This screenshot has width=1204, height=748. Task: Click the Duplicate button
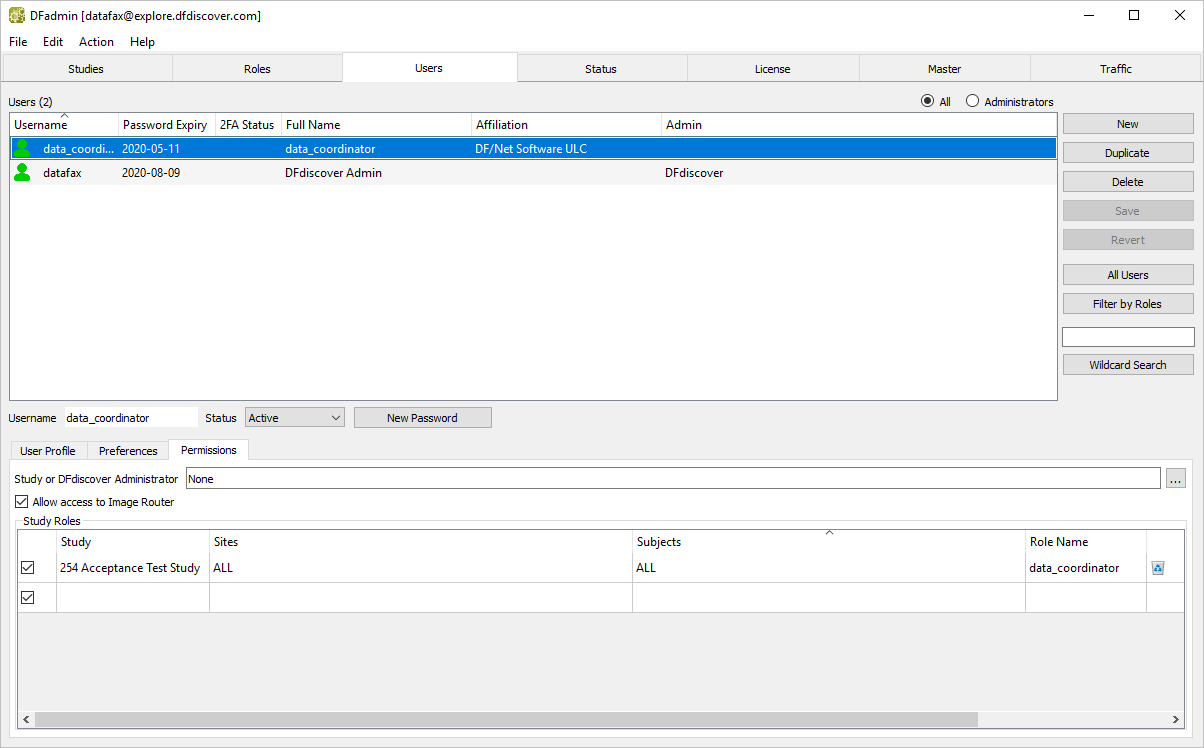point(1127,153)
